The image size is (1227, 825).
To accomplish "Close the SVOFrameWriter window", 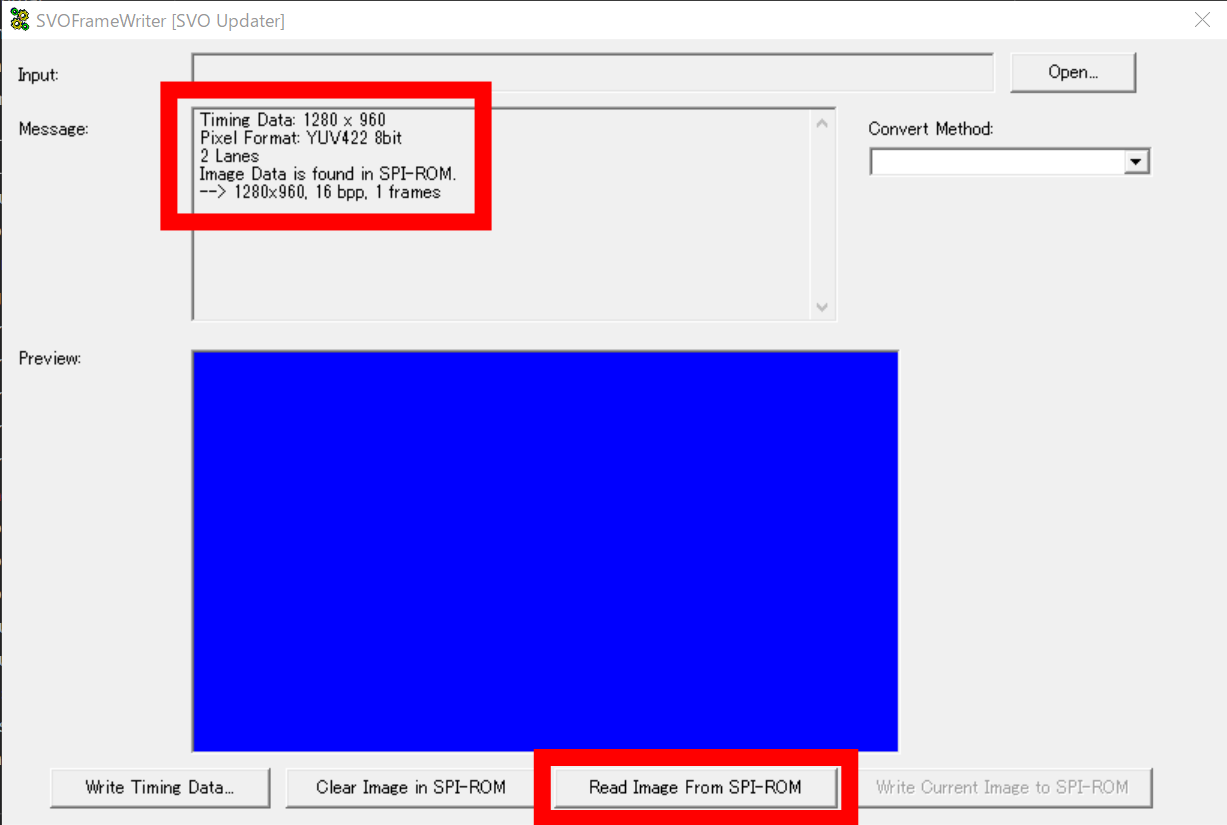I will coord(1202,20).
